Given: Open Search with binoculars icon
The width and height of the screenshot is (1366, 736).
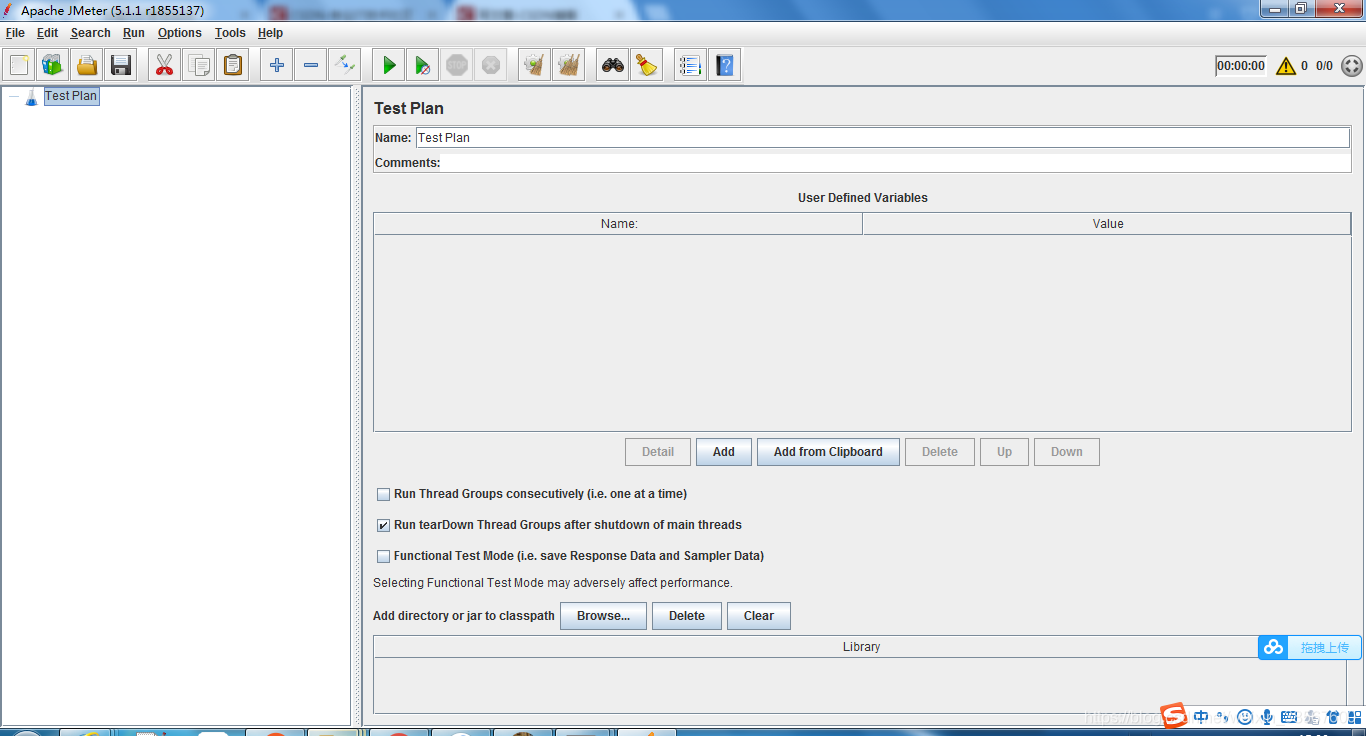Looking at the screenshot, I should (x=613, y=66).
